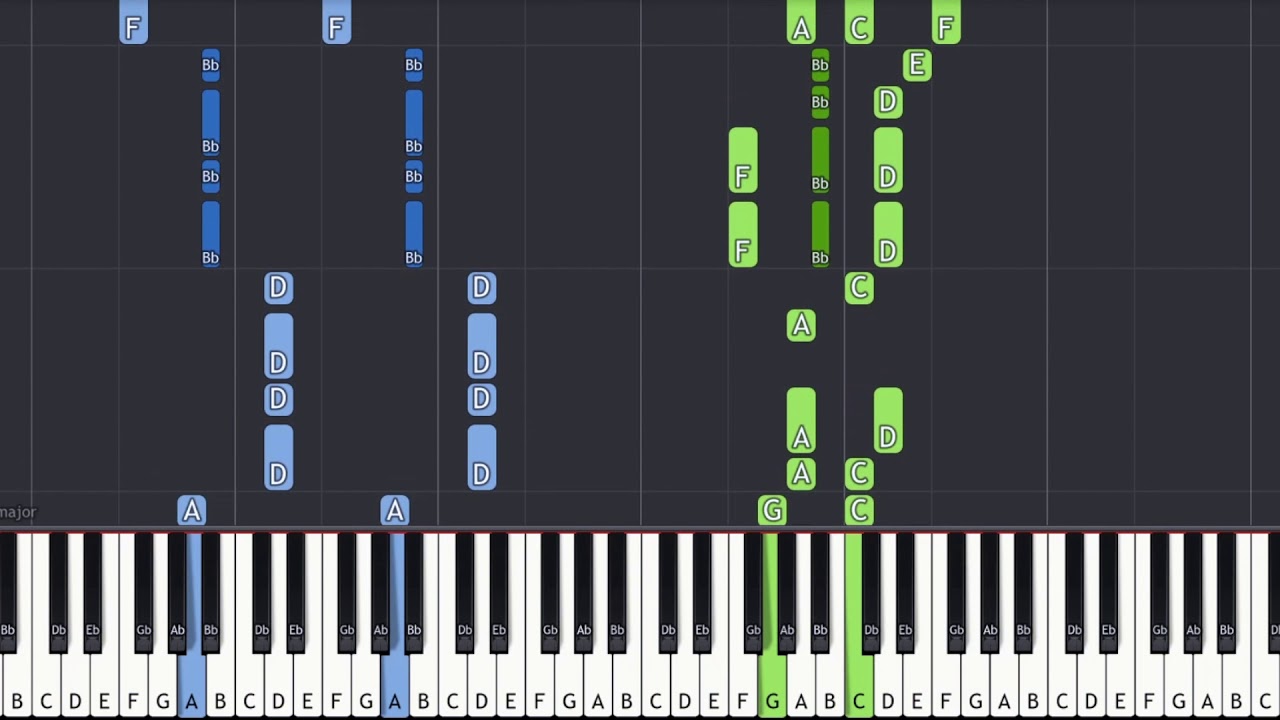
Task: Tap the Bb black key beside leftmost blue A key
Action: [x=210, y=590]
